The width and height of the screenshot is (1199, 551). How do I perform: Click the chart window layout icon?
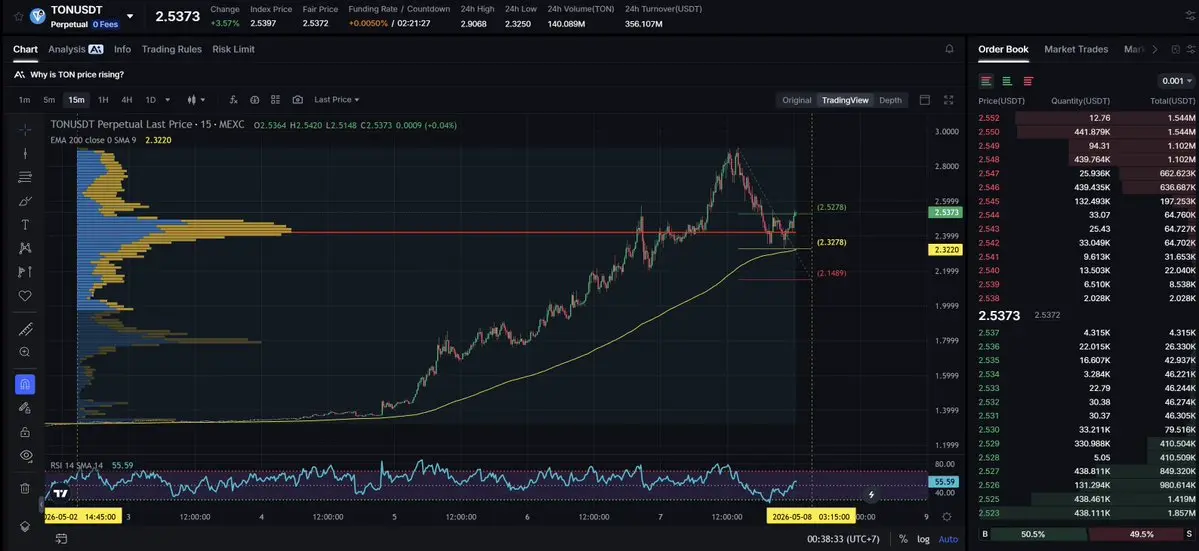click(924, 100)
